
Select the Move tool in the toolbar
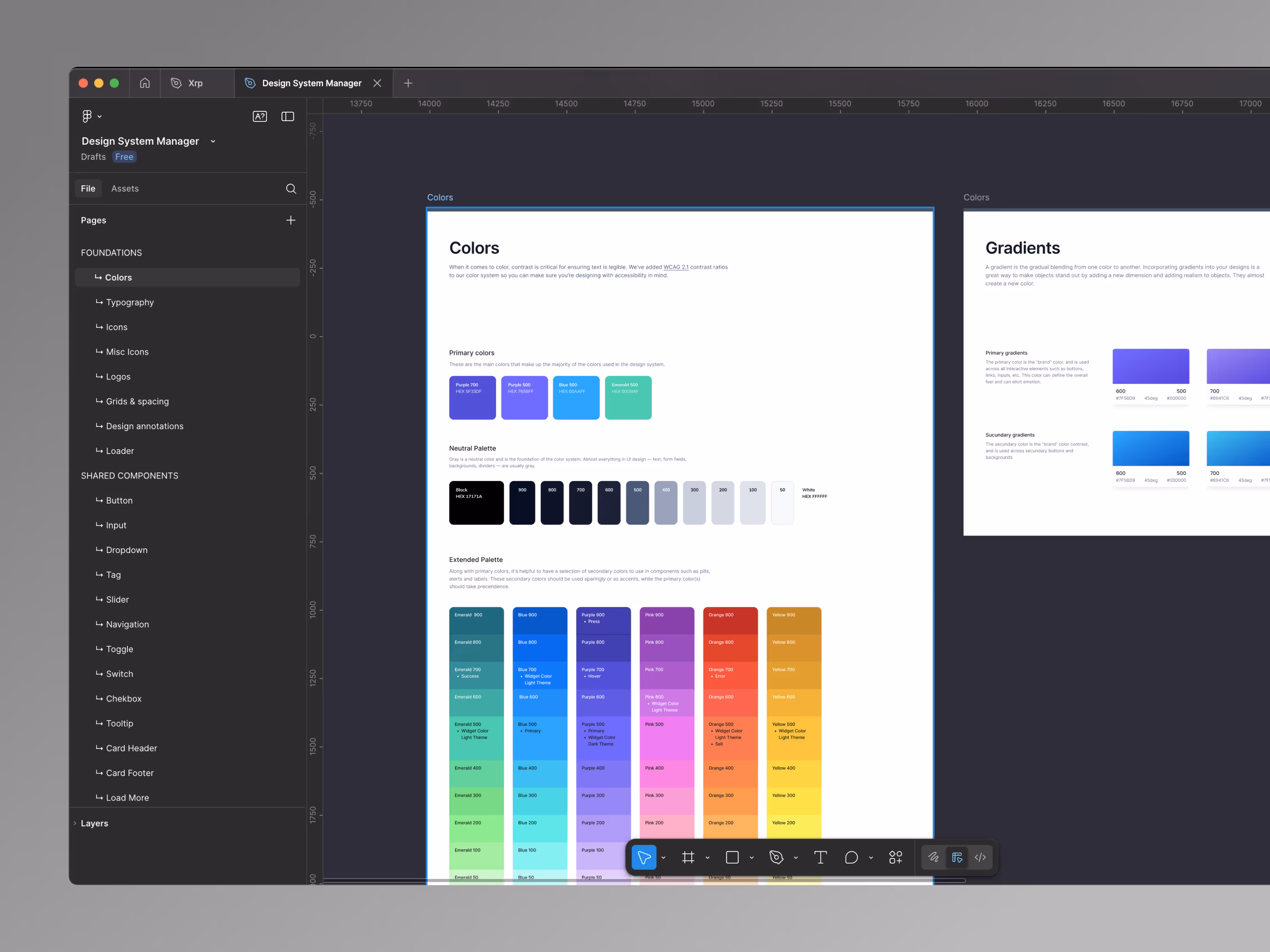pos(644,857)
